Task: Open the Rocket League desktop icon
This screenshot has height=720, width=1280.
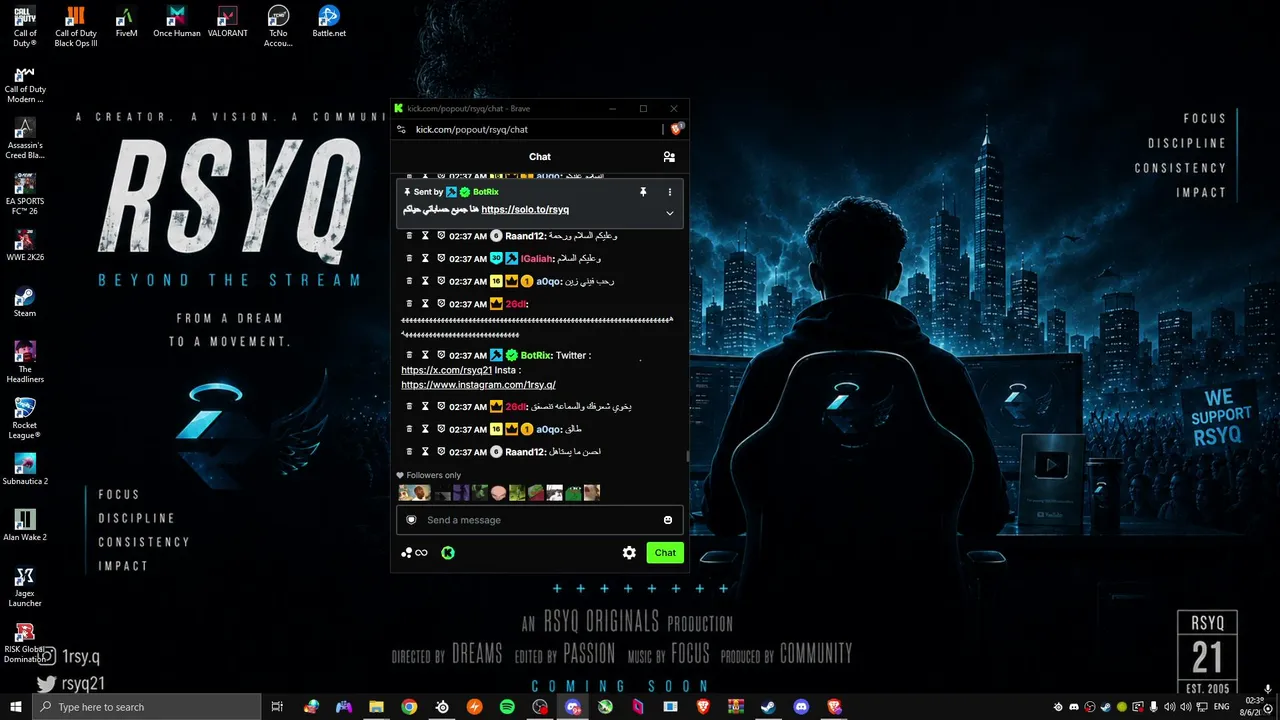Action: pos(25,418)
